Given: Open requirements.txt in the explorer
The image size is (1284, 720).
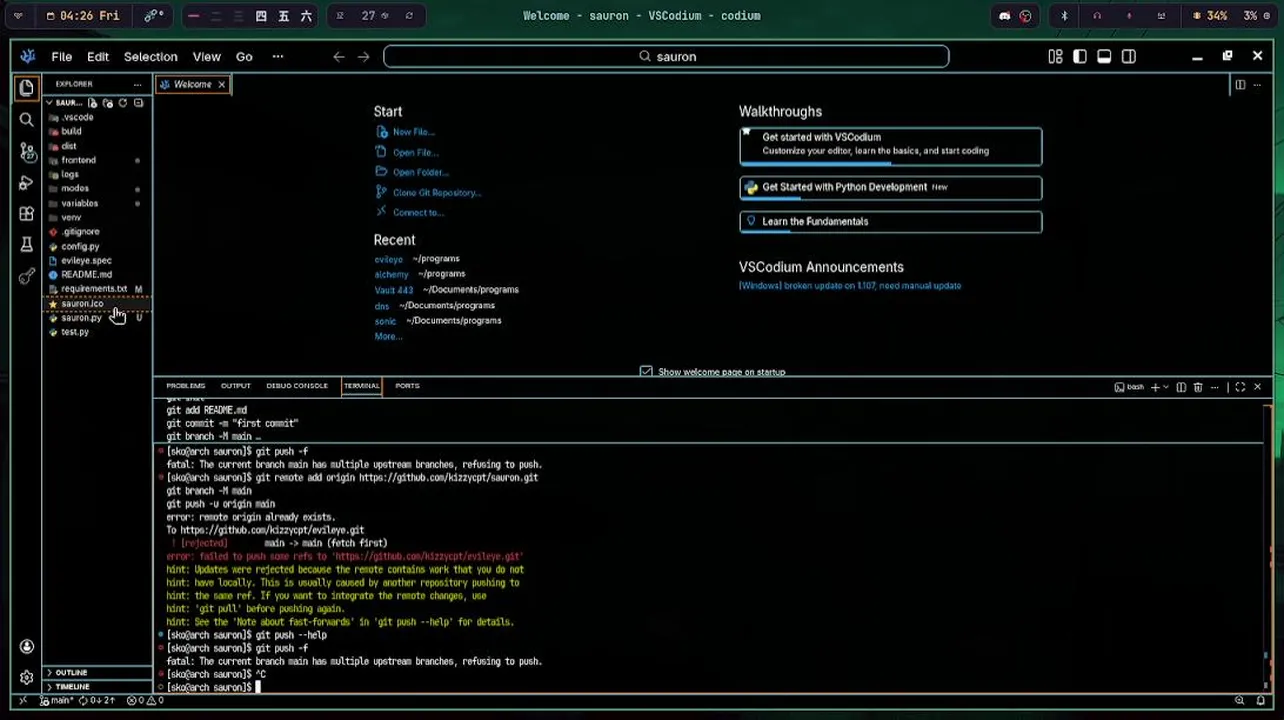Looking at the screenshot, I should pyautogui.click(x=97, y=289).
